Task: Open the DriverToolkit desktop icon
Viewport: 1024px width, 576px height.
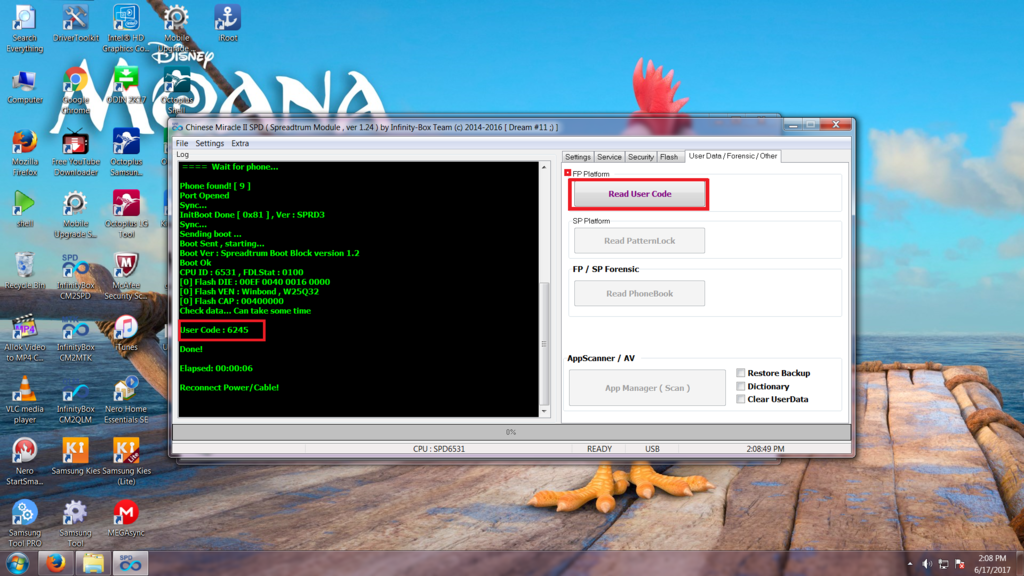Action: (x=75, y=19)
